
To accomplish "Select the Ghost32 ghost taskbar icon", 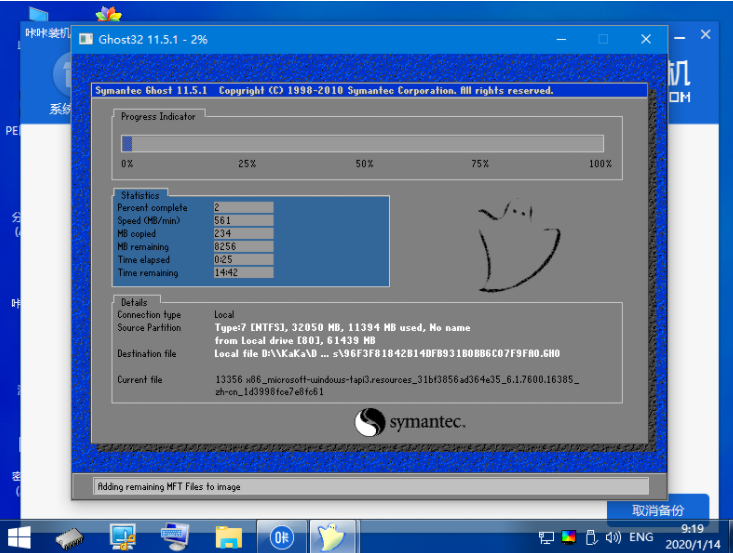I will click(332, 536).
